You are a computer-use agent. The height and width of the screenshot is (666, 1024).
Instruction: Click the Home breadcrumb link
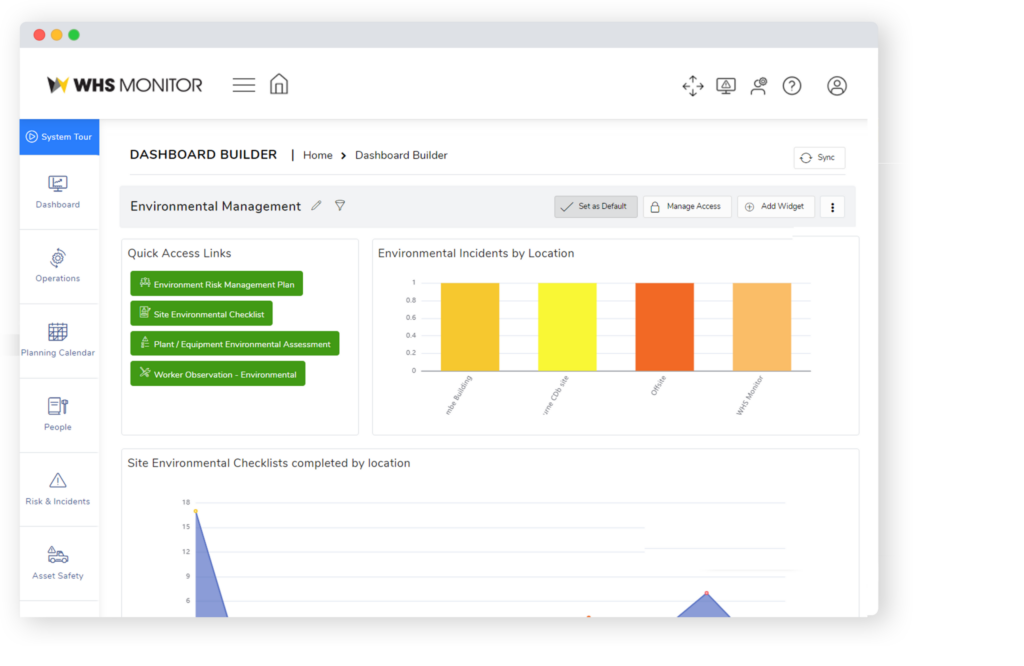[317, 156]
